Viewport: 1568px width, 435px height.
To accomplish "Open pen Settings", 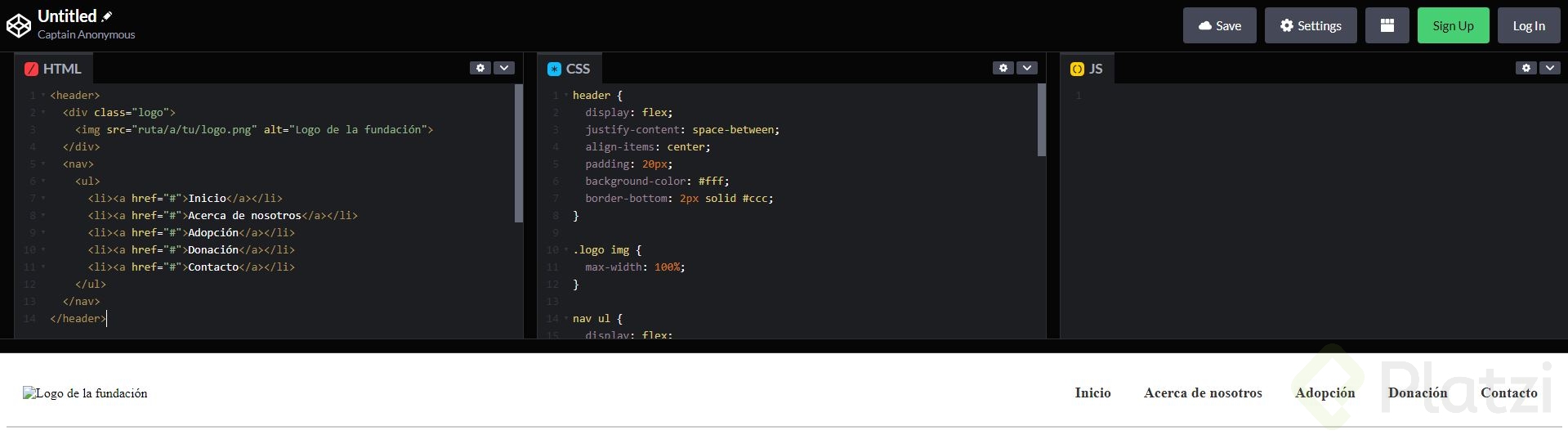I will click(x=1311, y=25).
